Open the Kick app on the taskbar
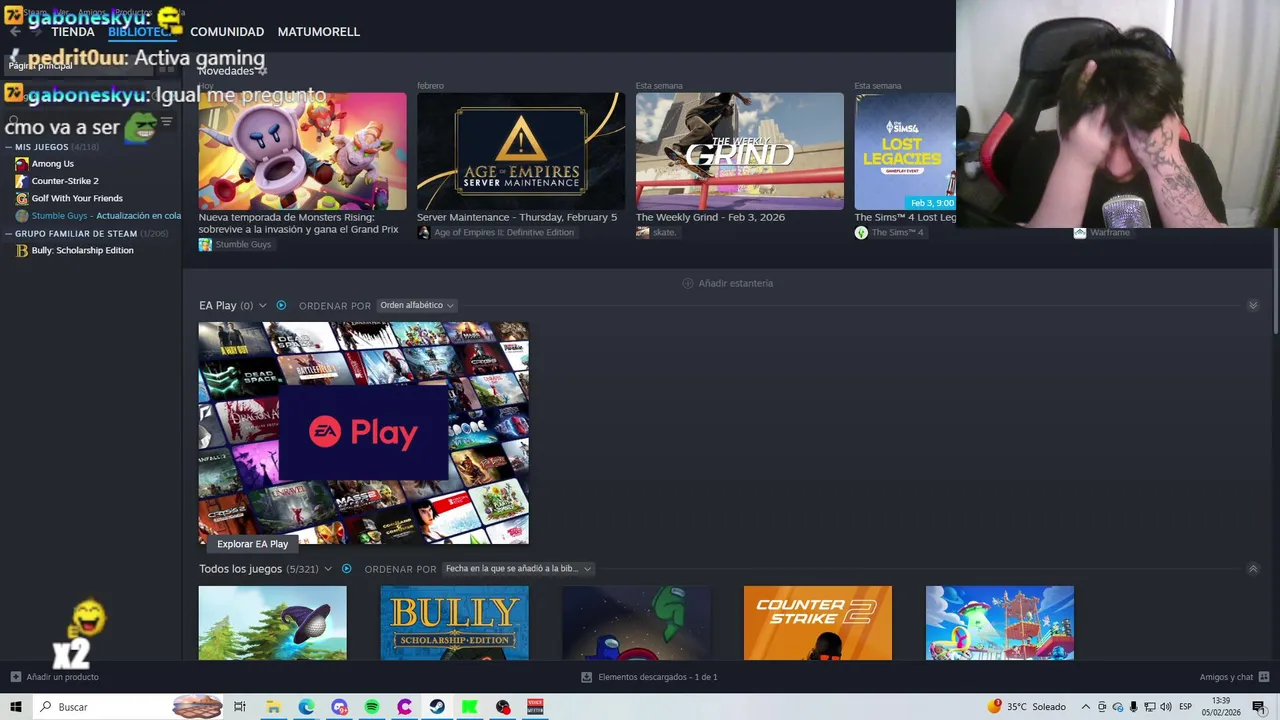Viewport: 1280px width, 720px height. pyautogui.click(x=470, y=707)
